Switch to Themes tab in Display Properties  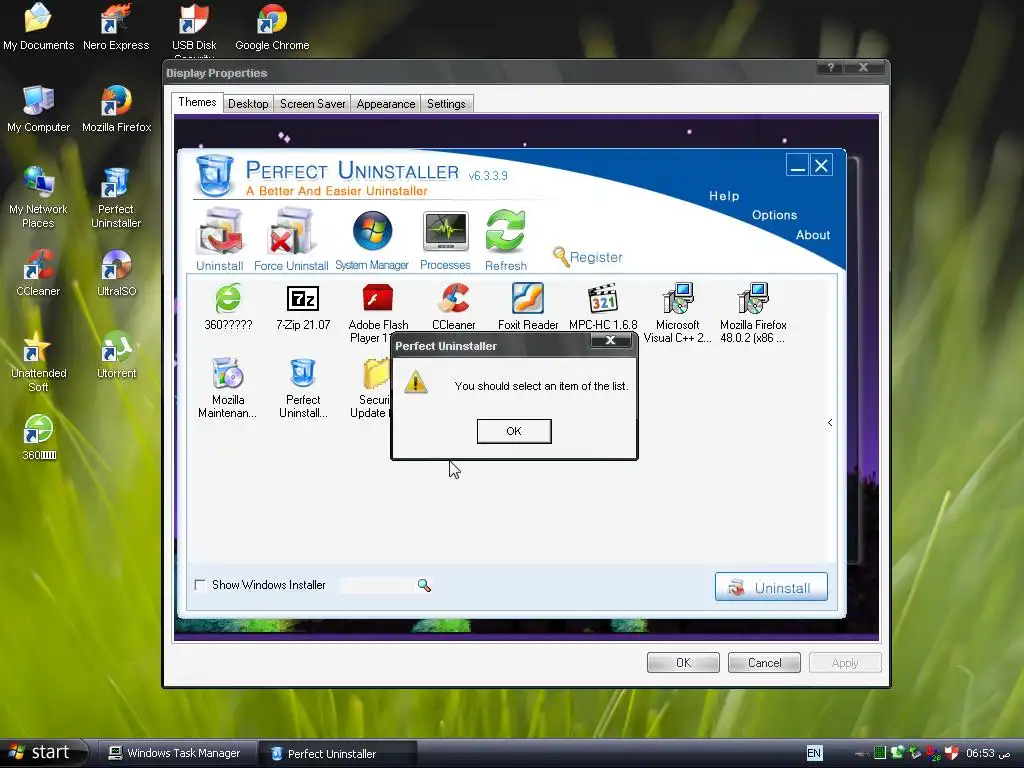pyautogui.click(x=197, y=103)
